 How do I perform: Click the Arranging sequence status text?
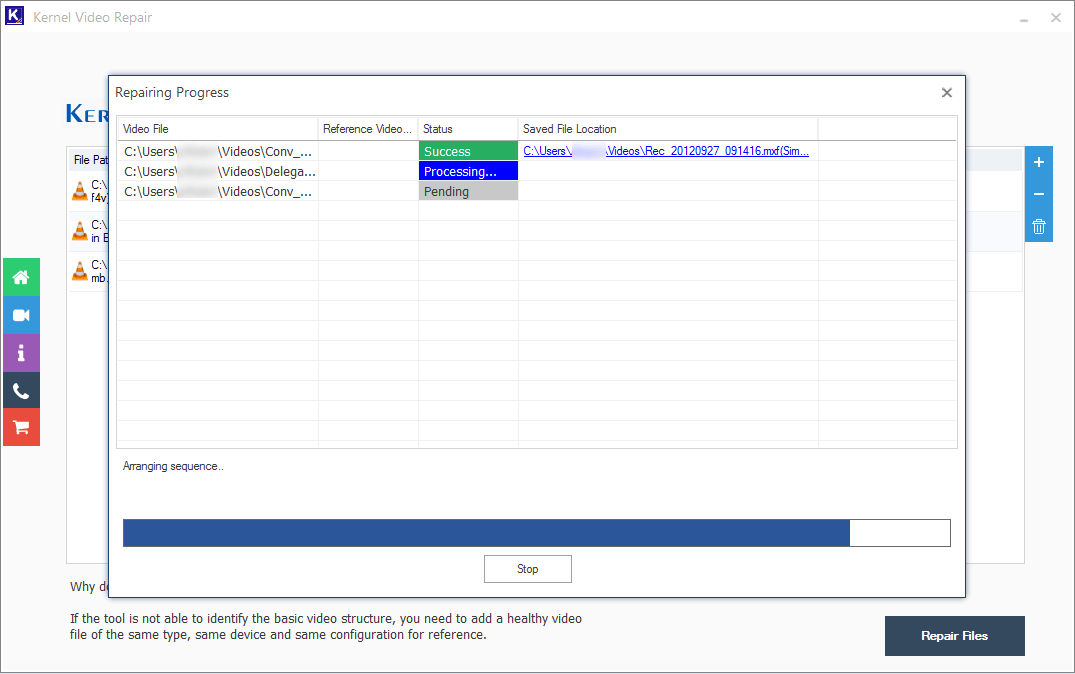click(173, 466)
